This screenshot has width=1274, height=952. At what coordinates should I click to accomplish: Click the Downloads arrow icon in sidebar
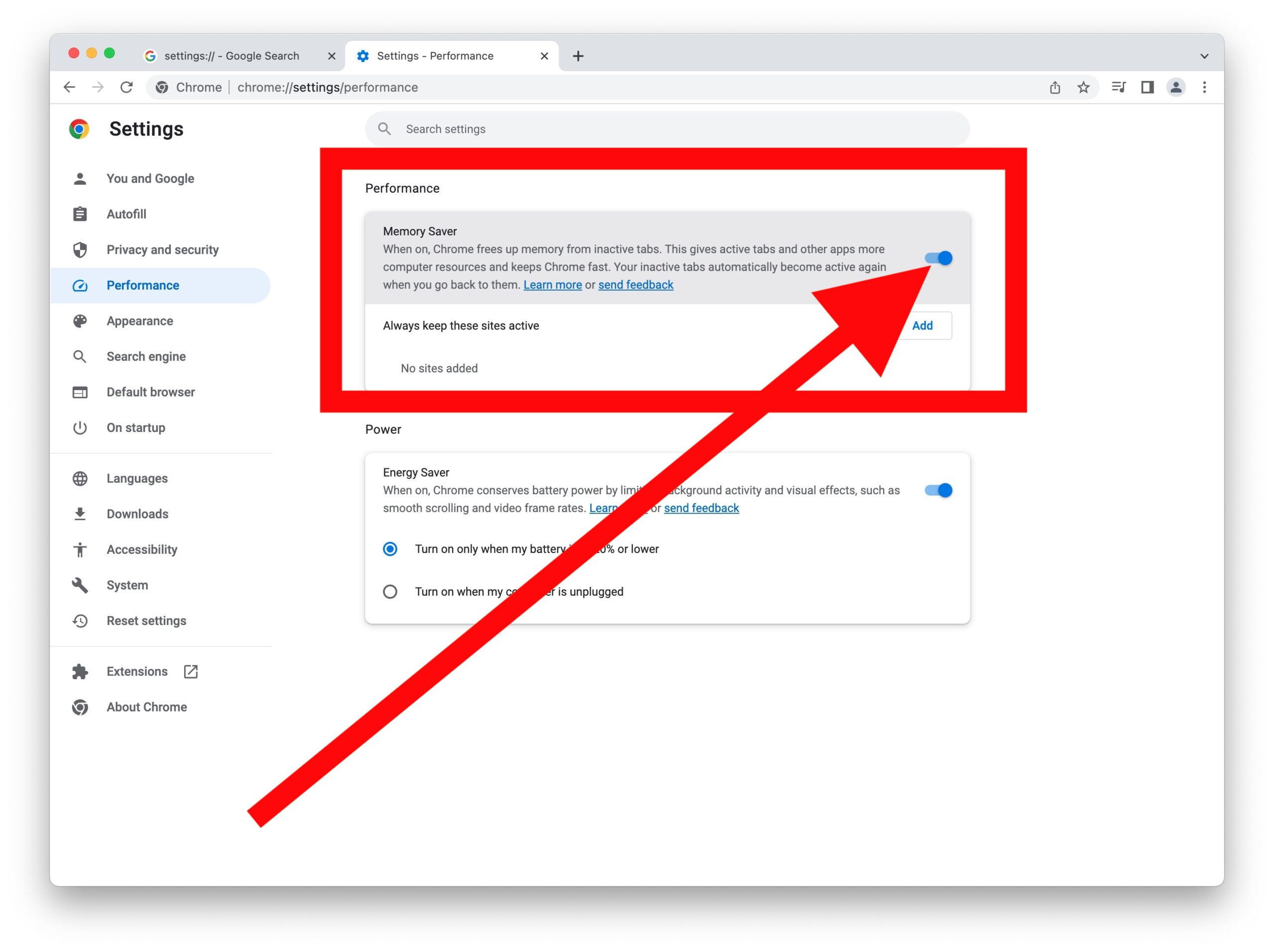tap(80, 514)
